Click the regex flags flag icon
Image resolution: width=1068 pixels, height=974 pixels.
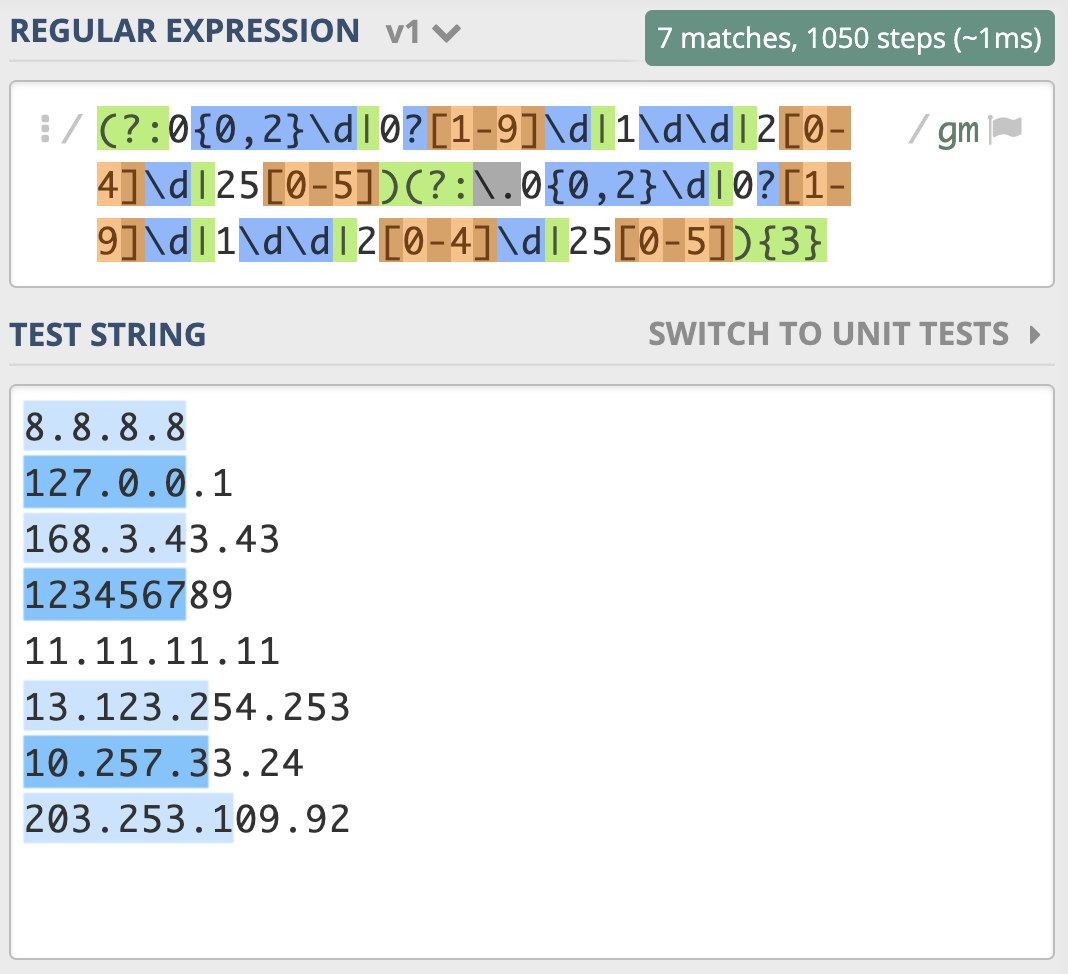[x=1006, y=130]
